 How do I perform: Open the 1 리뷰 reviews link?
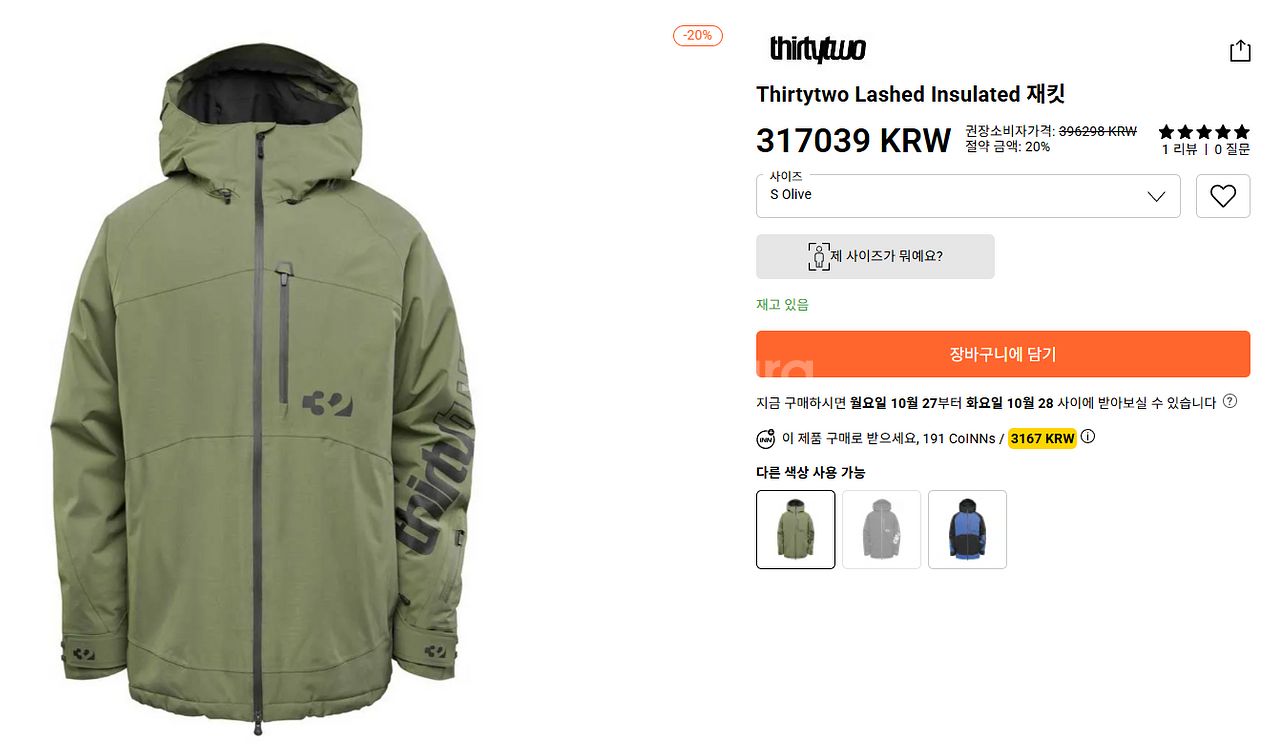point(1179,149)
